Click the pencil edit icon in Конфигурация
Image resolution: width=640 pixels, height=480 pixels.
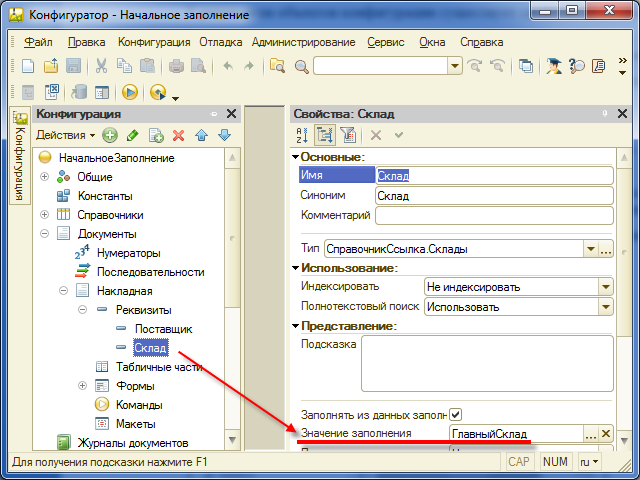[133, 135]
